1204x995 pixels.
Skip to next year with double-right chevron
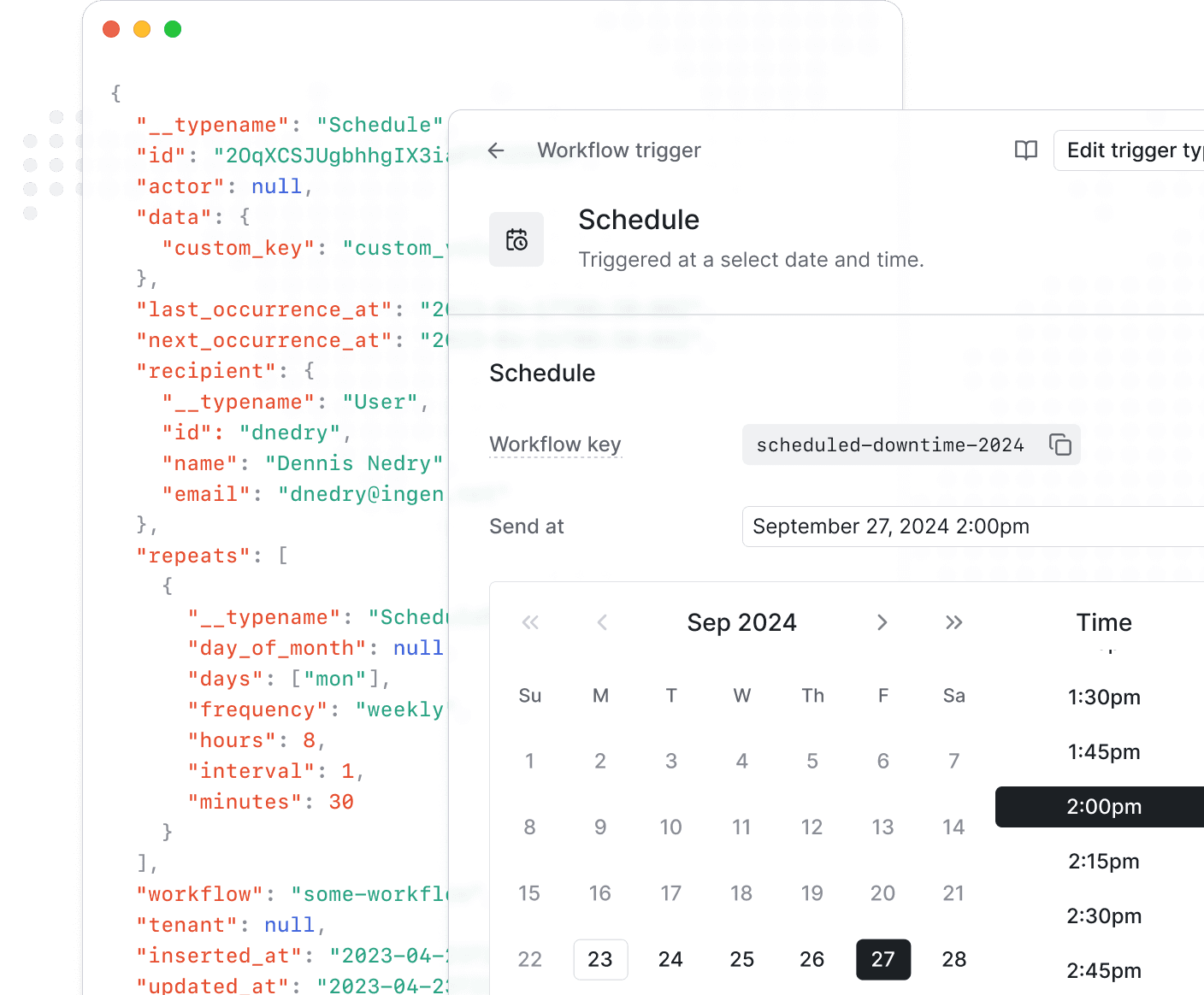[954, 622]
